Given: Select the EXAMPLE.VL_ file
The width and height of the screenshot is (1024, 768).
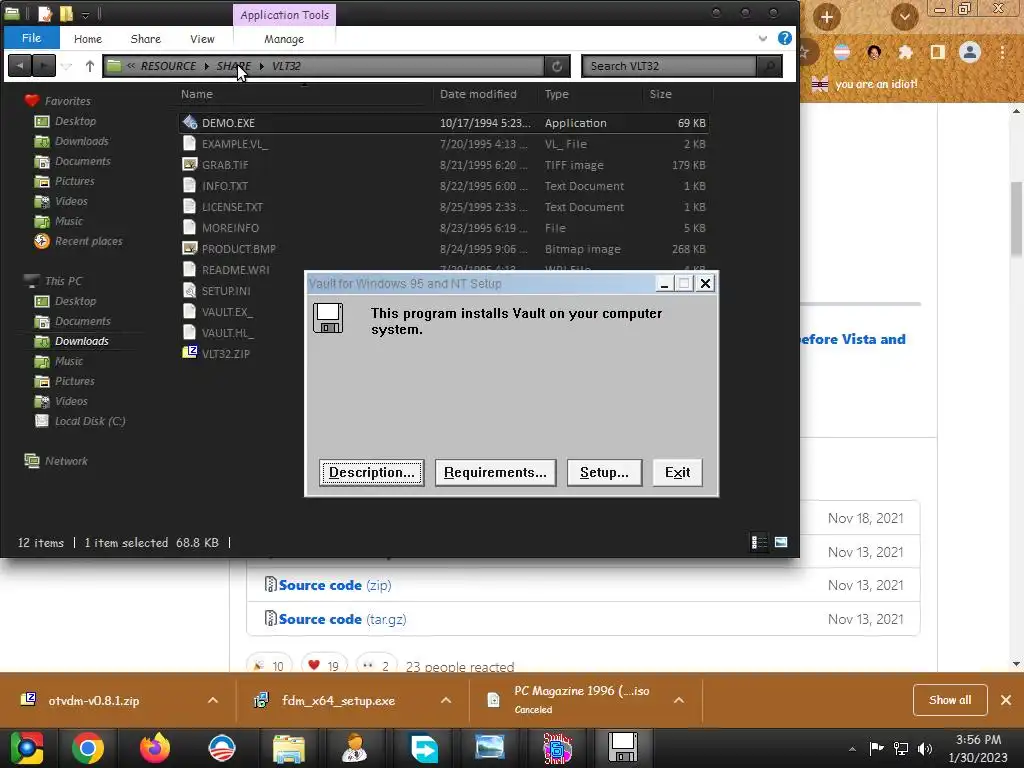Looking at the screenshot, I should point(234,144).
